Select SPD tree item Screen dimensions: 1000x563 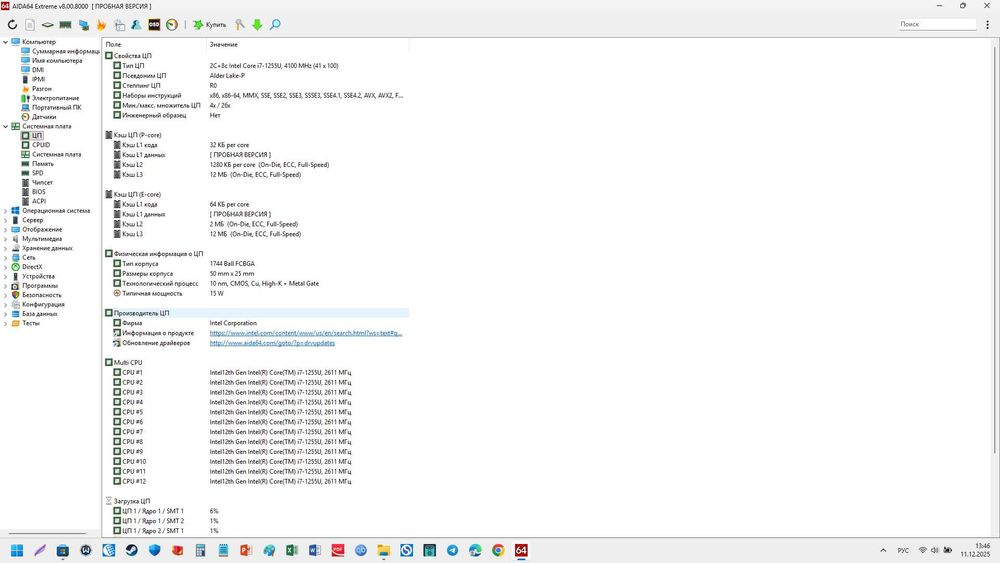(x=38, y=173)
